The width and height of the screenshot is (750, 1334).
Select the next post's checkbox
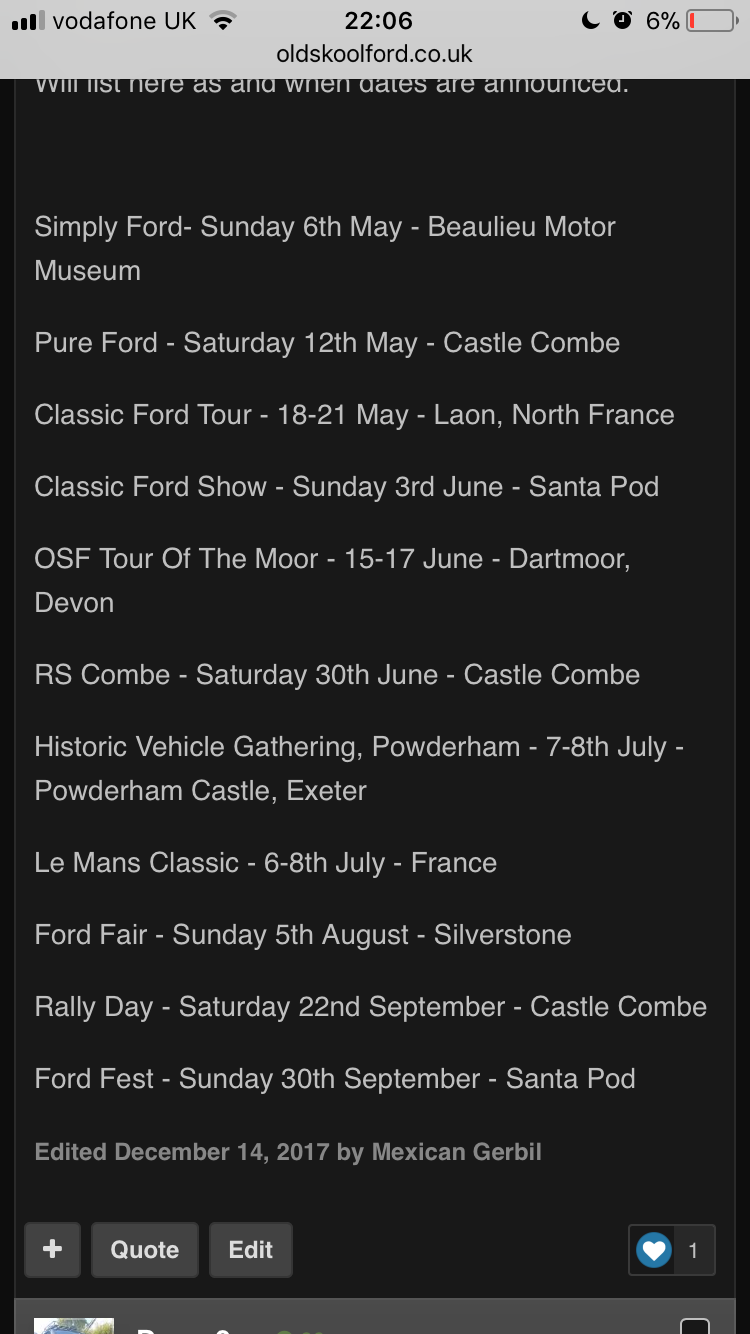click(694, 1326)
